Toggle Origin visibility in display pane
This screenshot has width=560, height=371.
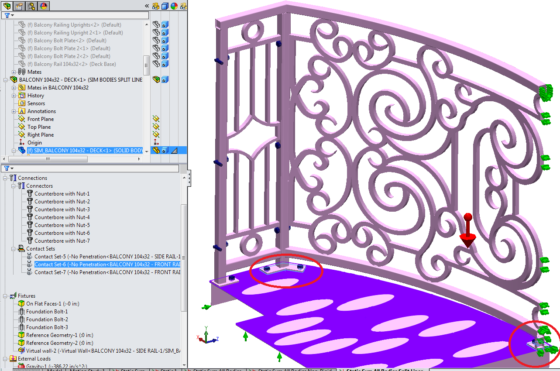156,142
